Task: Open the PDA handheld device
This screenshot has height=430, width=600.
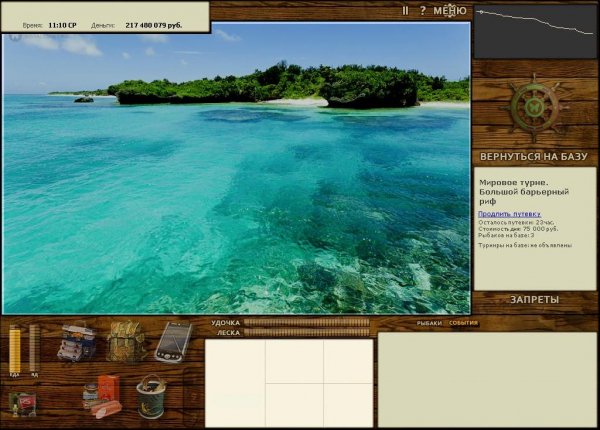Action: pyautogui.click(x=173, y=341)
